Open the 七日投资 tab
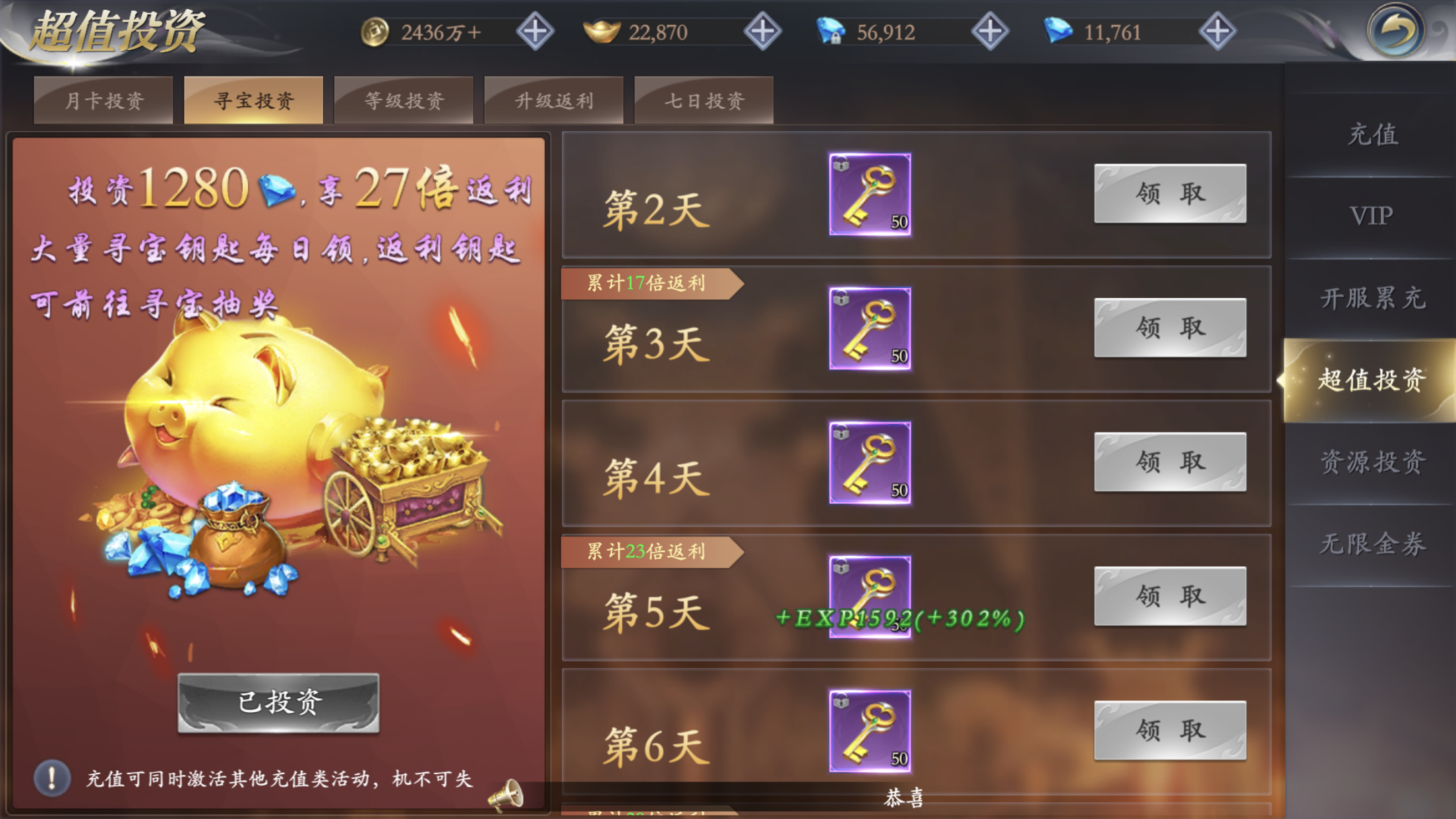 click(x=704, y=100)
